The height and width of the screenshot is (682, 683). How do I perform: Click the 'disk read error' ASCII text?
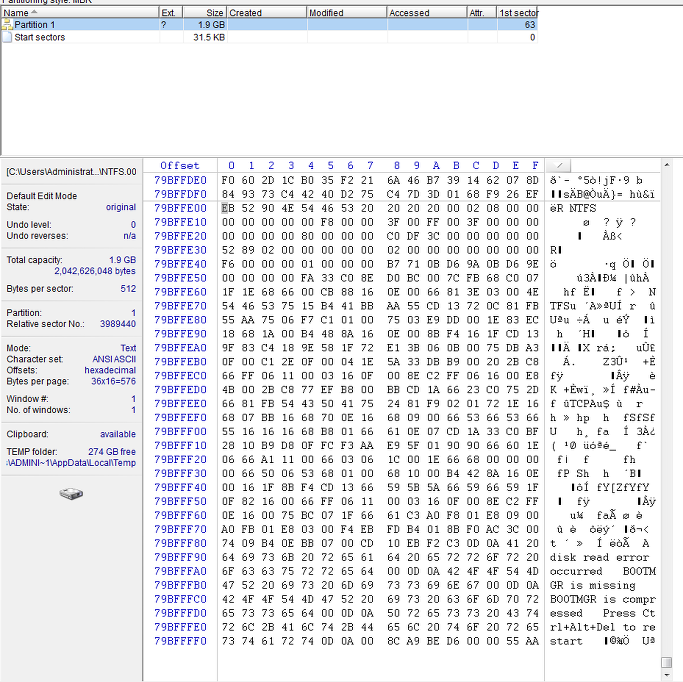(x=599, y=557)
